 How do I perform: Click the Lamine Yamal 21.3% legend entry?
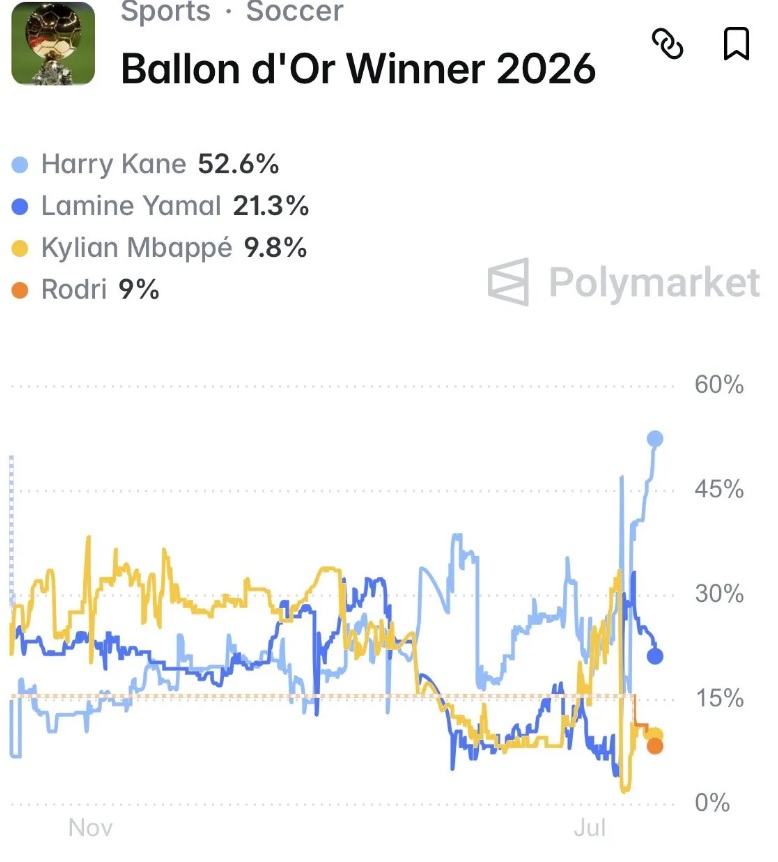pos(160,206)
